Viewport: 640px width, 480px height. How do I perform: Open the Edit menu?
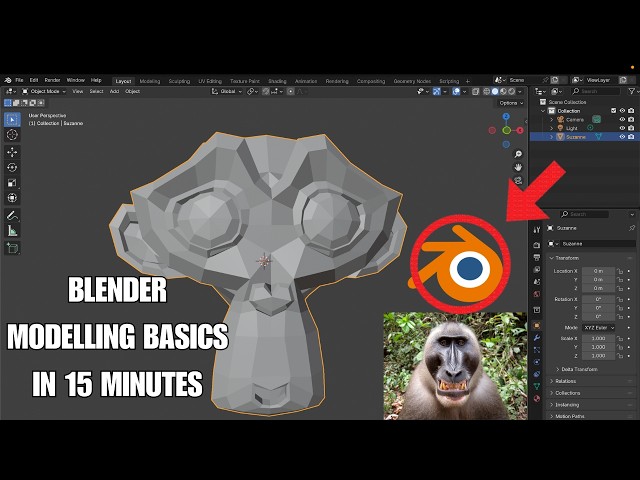point(34,80)
